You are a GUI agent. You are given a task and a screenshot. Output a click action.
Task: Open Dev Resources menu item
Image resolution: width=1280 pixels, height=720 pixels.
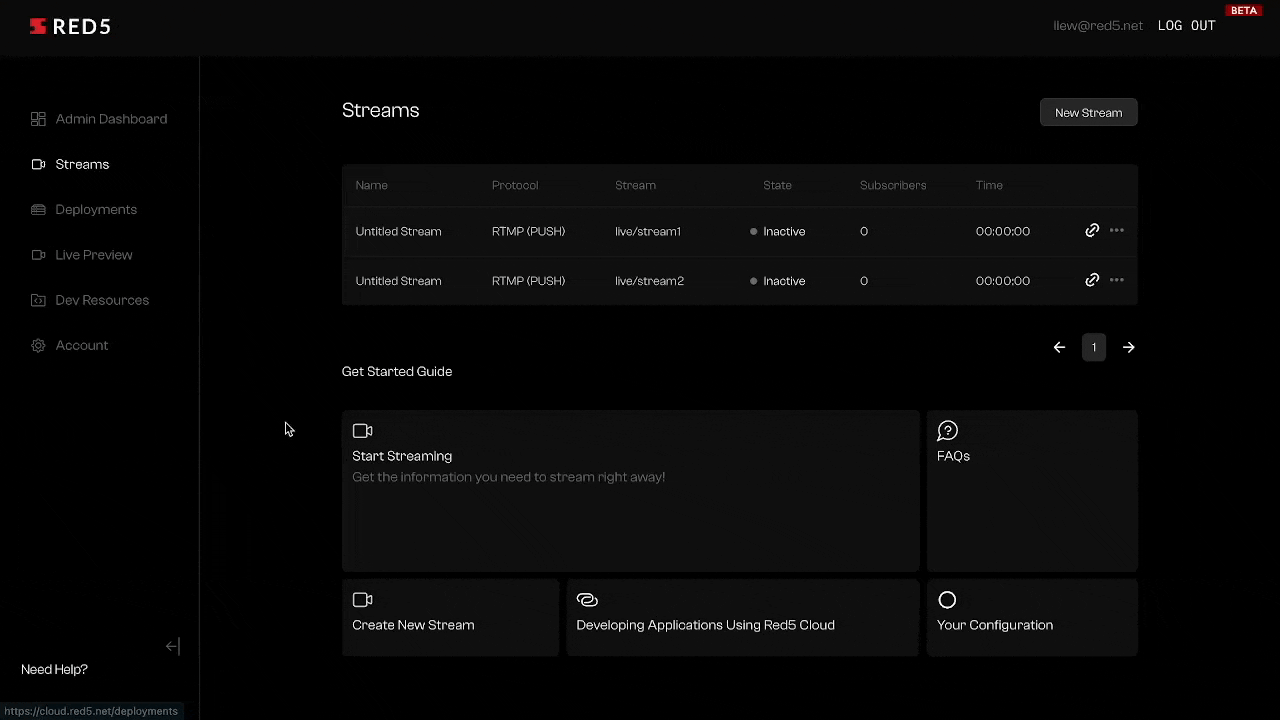(90, 300)
